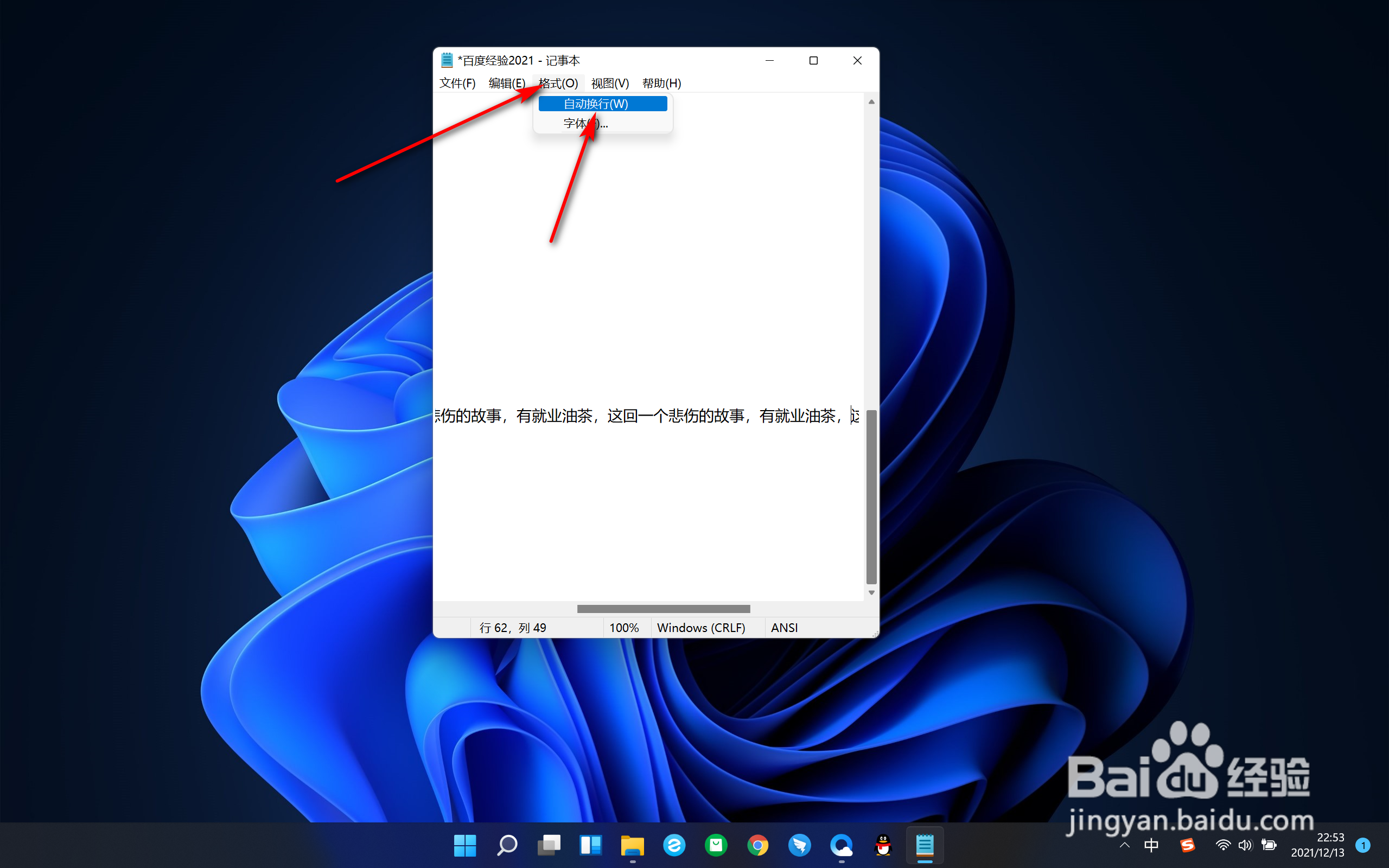Open the 编辑(E) menu
The image size is (1389, 868).
(506, 83)
